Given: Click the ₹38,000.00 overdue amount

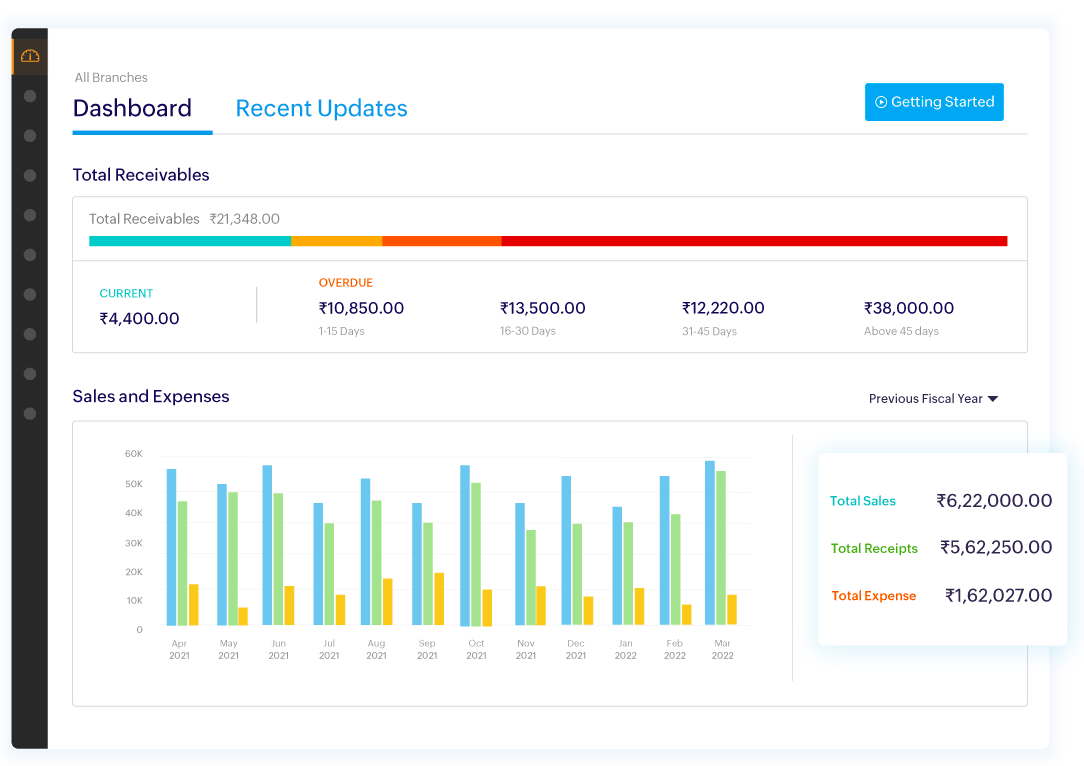Looking at the screenshot, I should pyautogui.click(x=908, y=308).
